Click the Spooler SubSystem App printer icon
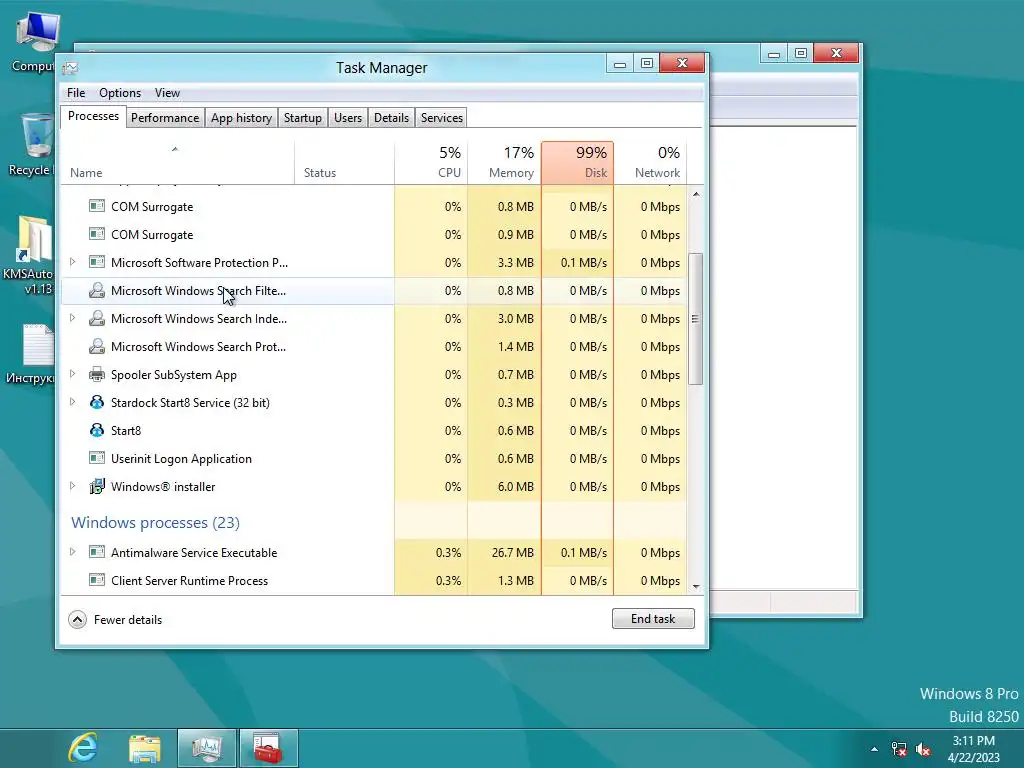This screenshot has height=768, width=1024. point(97,375)
